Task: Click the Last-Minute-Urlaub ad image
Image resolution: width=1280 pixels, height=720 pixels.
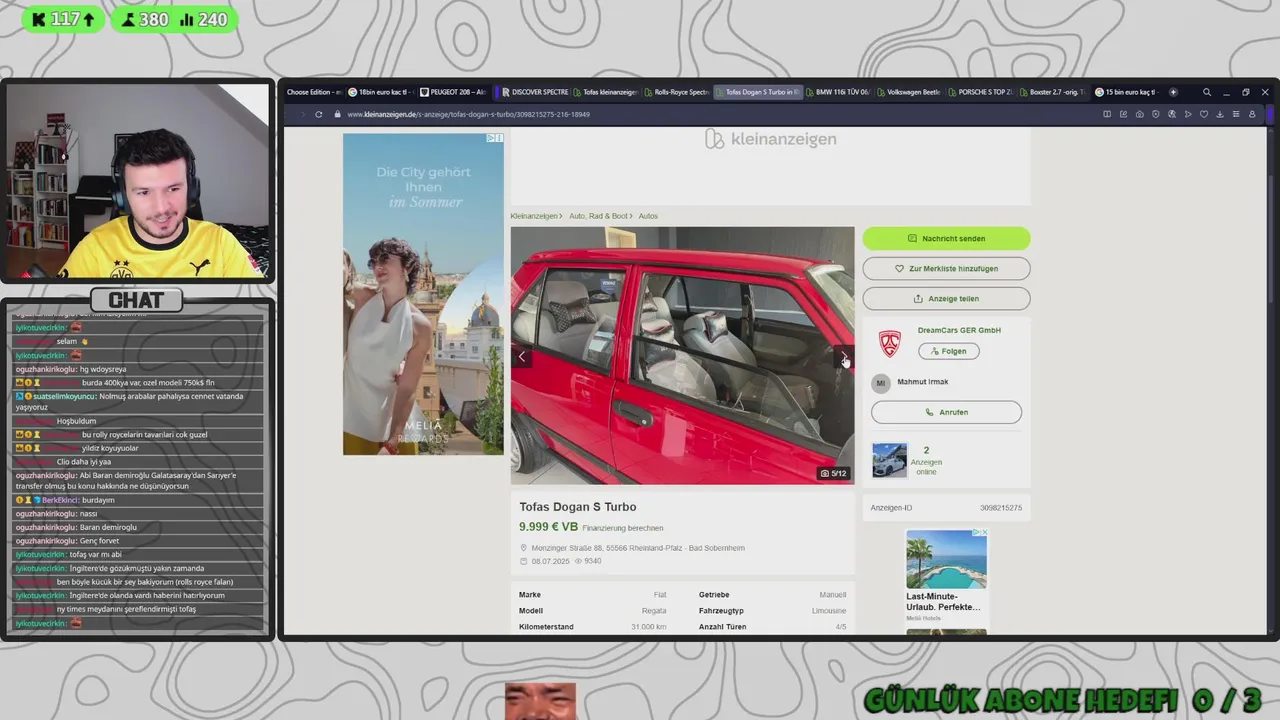Action: click(x=946, y=559)
